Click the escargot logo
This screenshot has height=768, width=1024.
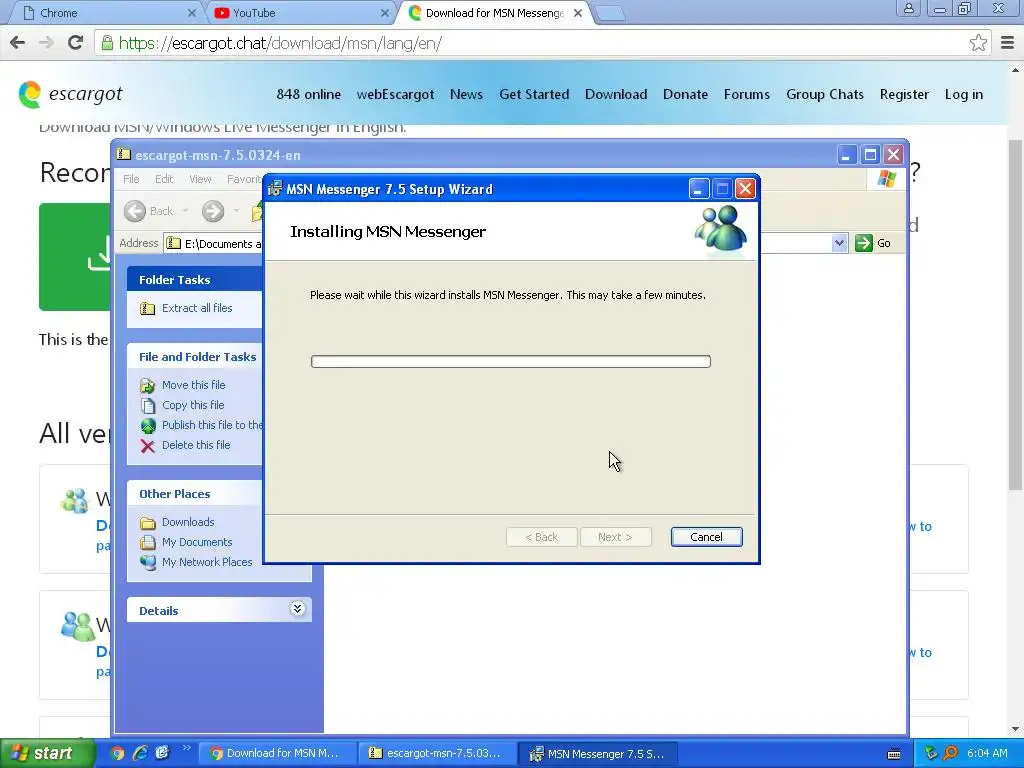click(x=71, y=95)
